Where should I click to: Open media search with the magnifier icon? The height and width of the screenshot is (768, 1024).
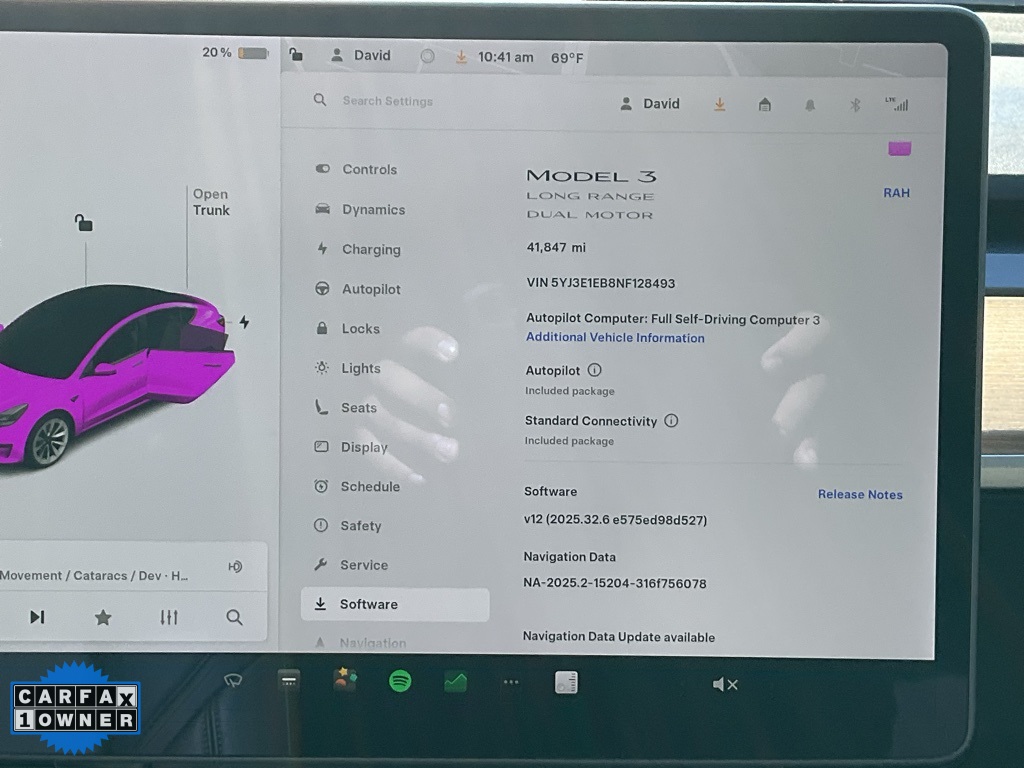(x=234, y=617)
